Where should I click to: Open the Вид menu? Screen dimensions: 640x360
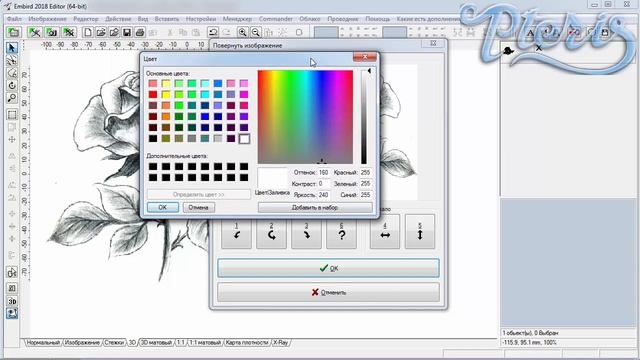(143, 19)
